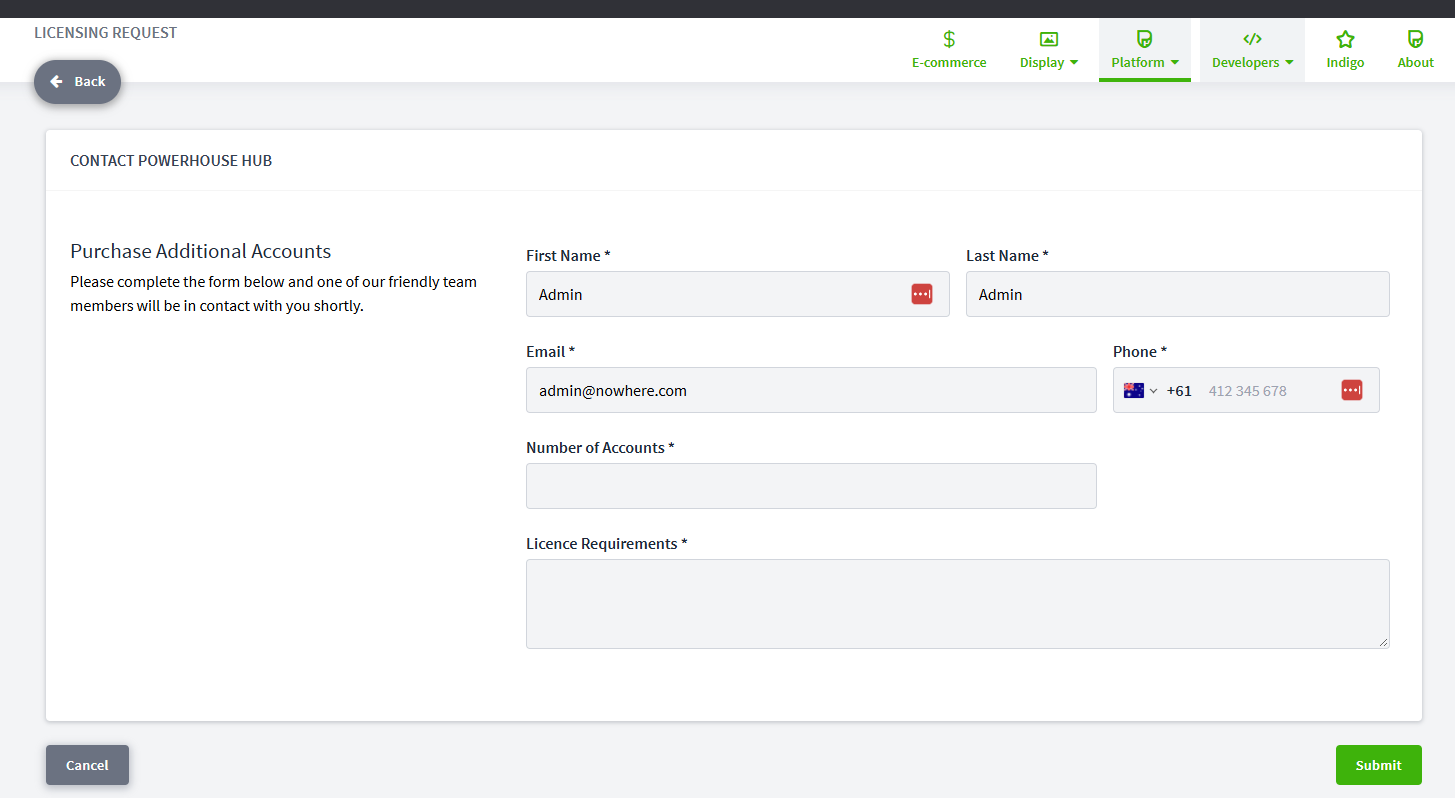Open the E-commerce dollar menu item
This screenshot has width=1455, height=798.
(x=949, y=50)
